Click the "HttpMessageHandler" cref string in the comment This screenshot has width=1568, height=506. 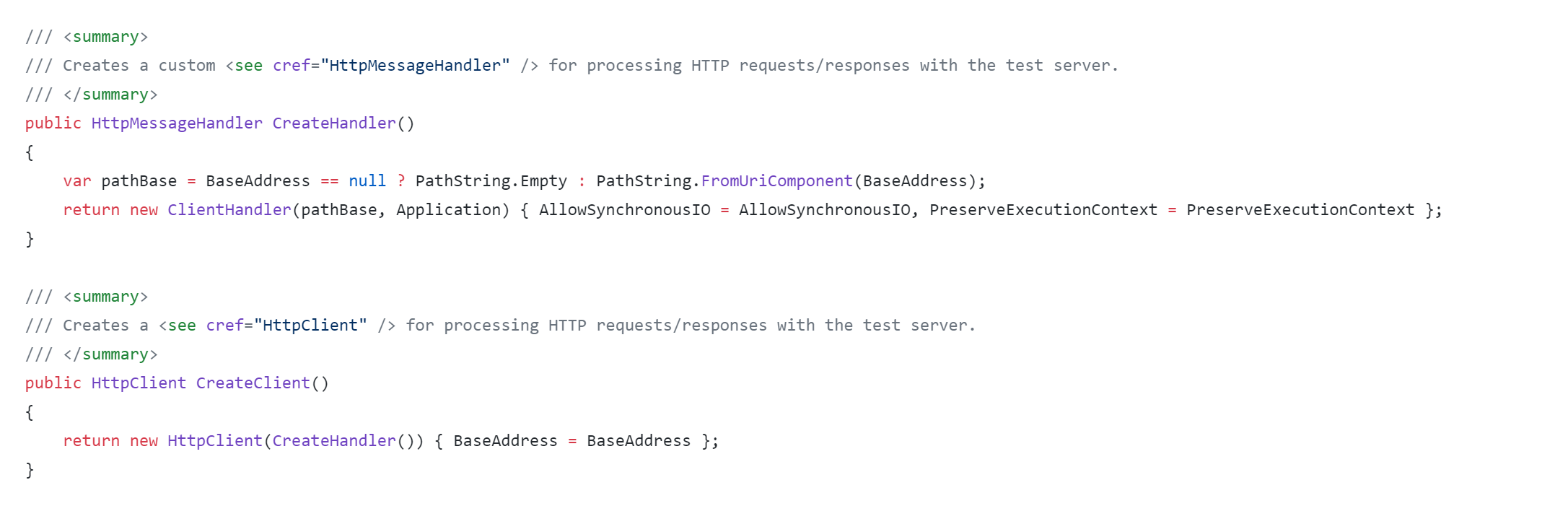(x=415, y=66)
